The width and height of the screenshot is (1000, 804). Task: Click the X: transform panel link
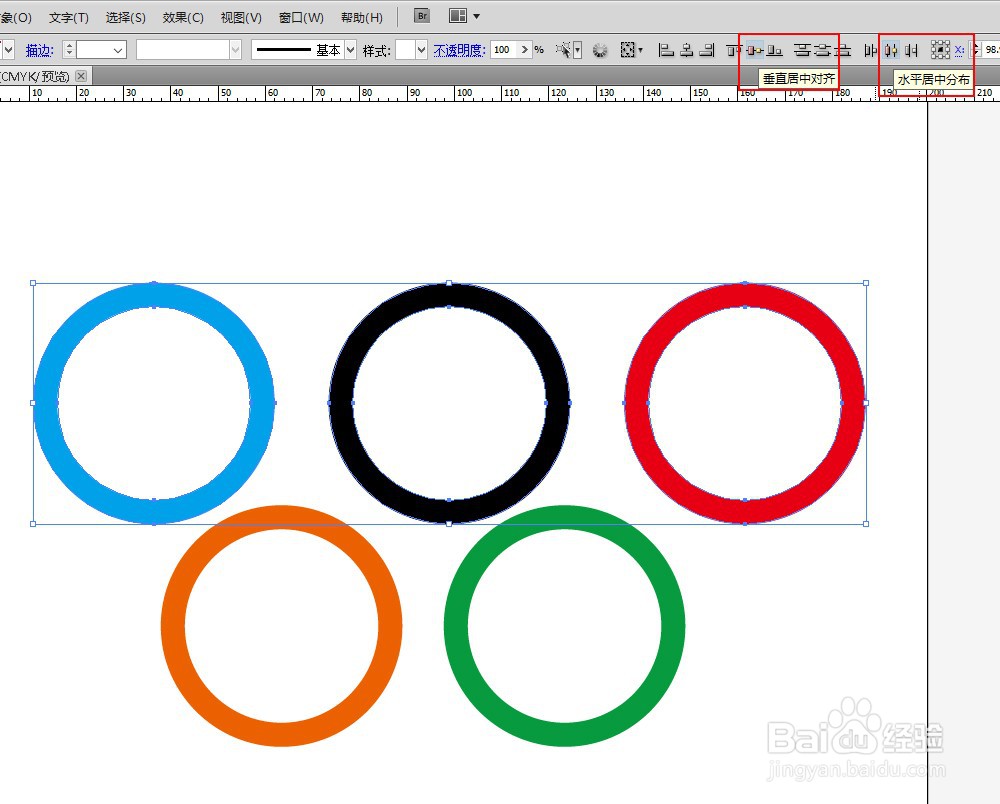click(x=959, y=49)
